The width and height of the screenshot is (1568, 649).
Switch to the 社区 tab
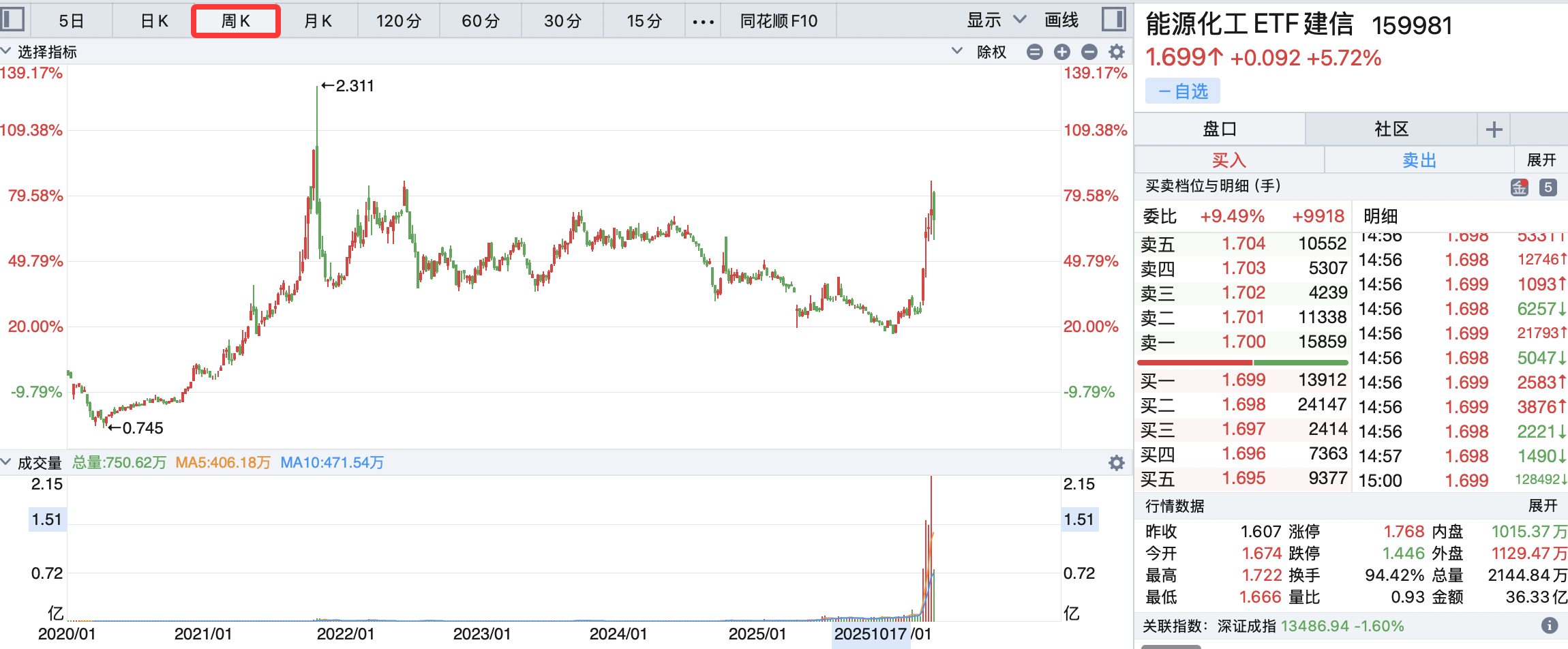point(1391,130)
